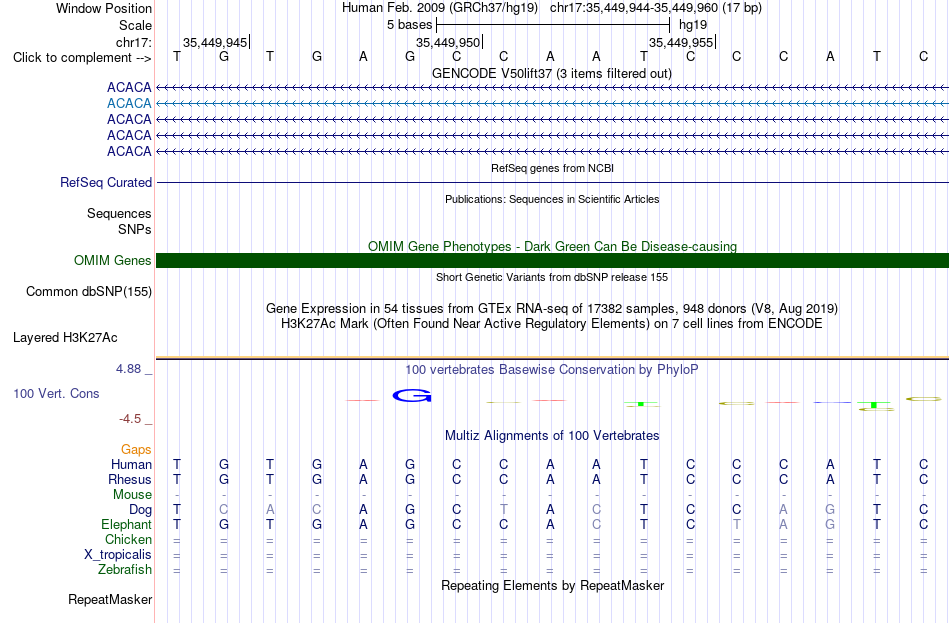Viewport: 950px width, 623px height.
Task: Click the RepeatMasker track label
Action: click(110, 599)
